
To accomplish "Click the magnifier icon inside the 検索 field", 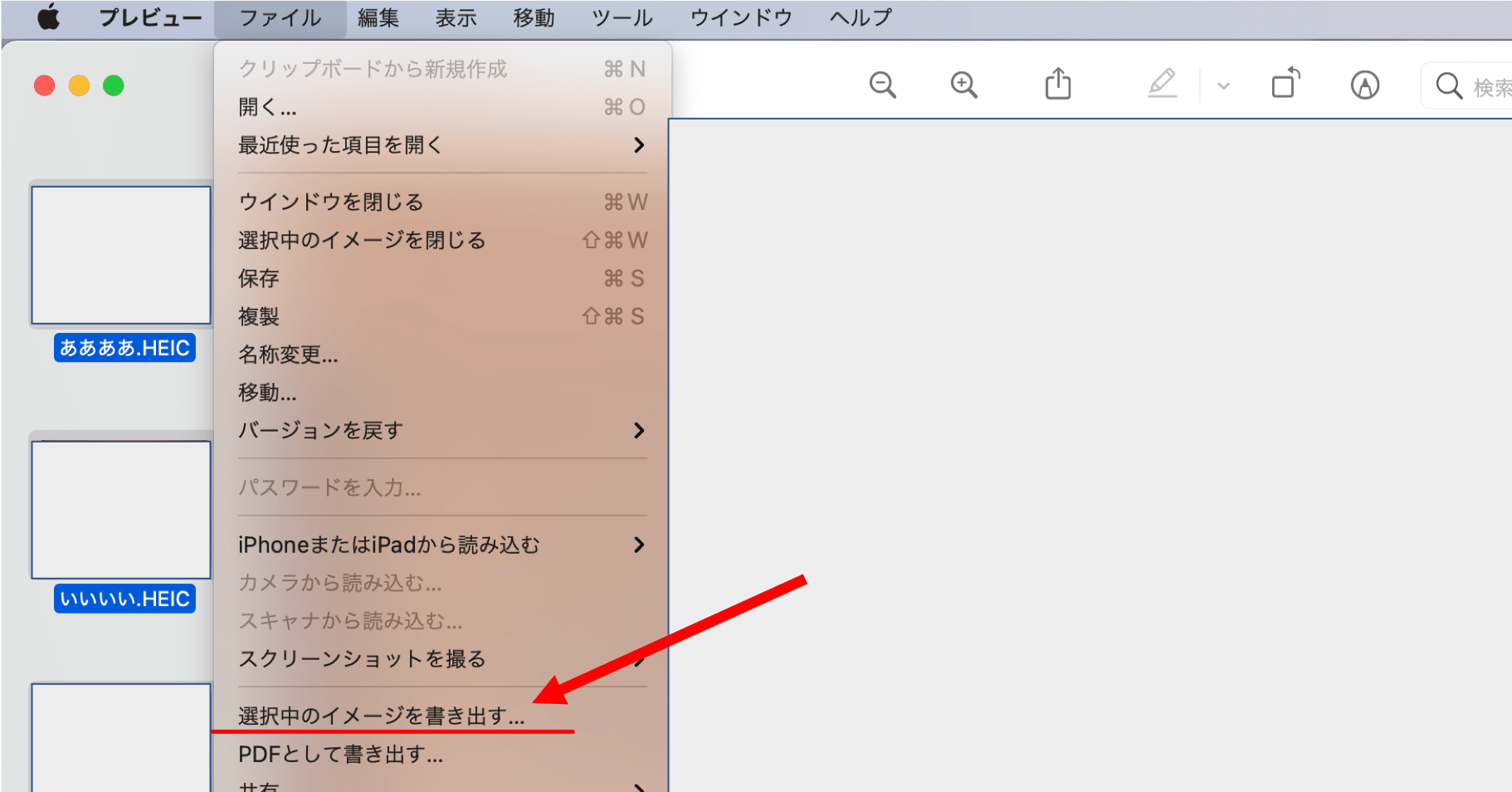I will coord(1449,86).
